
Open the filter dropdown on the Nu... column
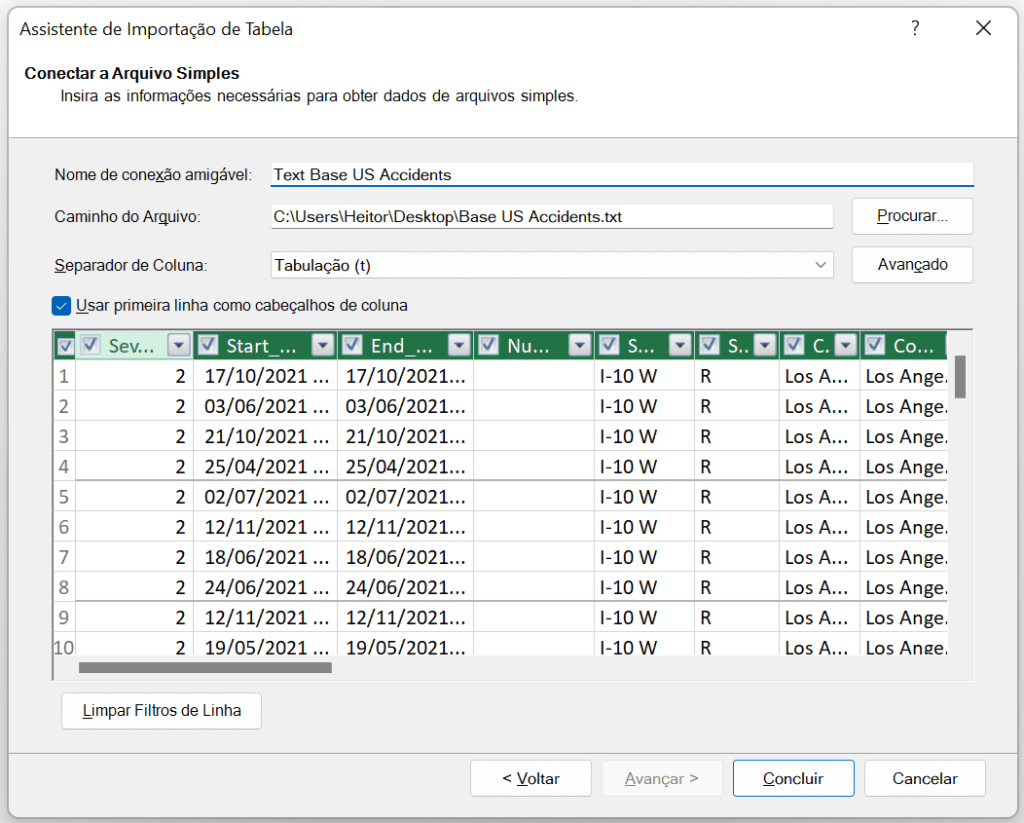click(580, 344)
